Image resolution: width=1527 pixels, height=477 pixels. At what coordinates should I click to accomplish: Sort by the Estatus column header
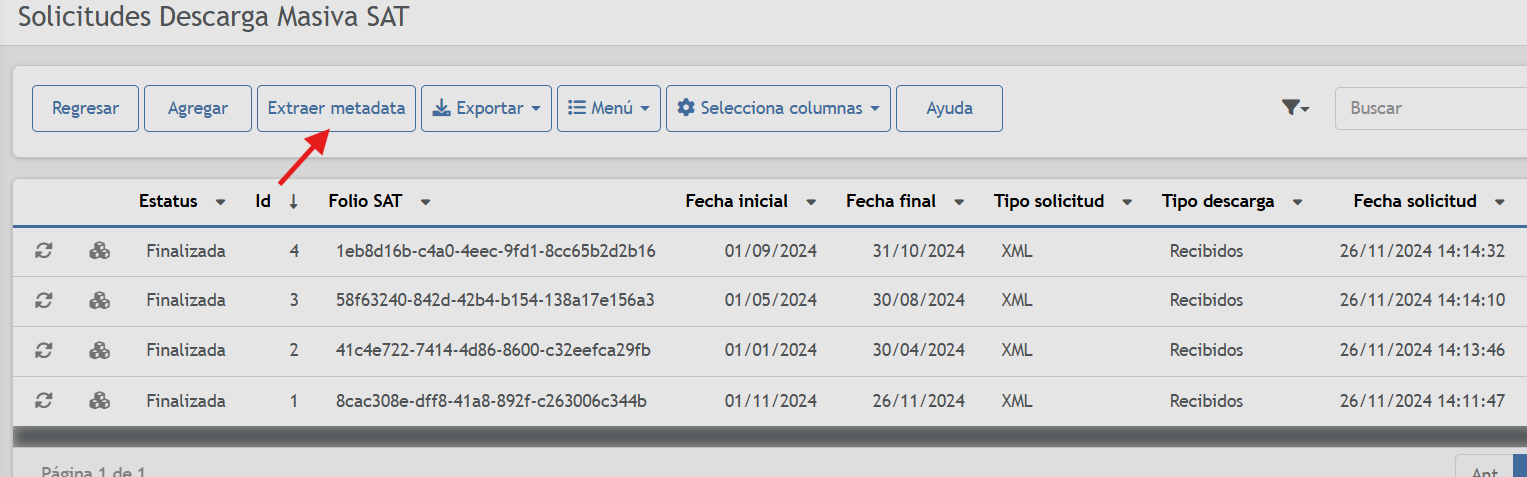pyautogui.click(x=168, y=201)
